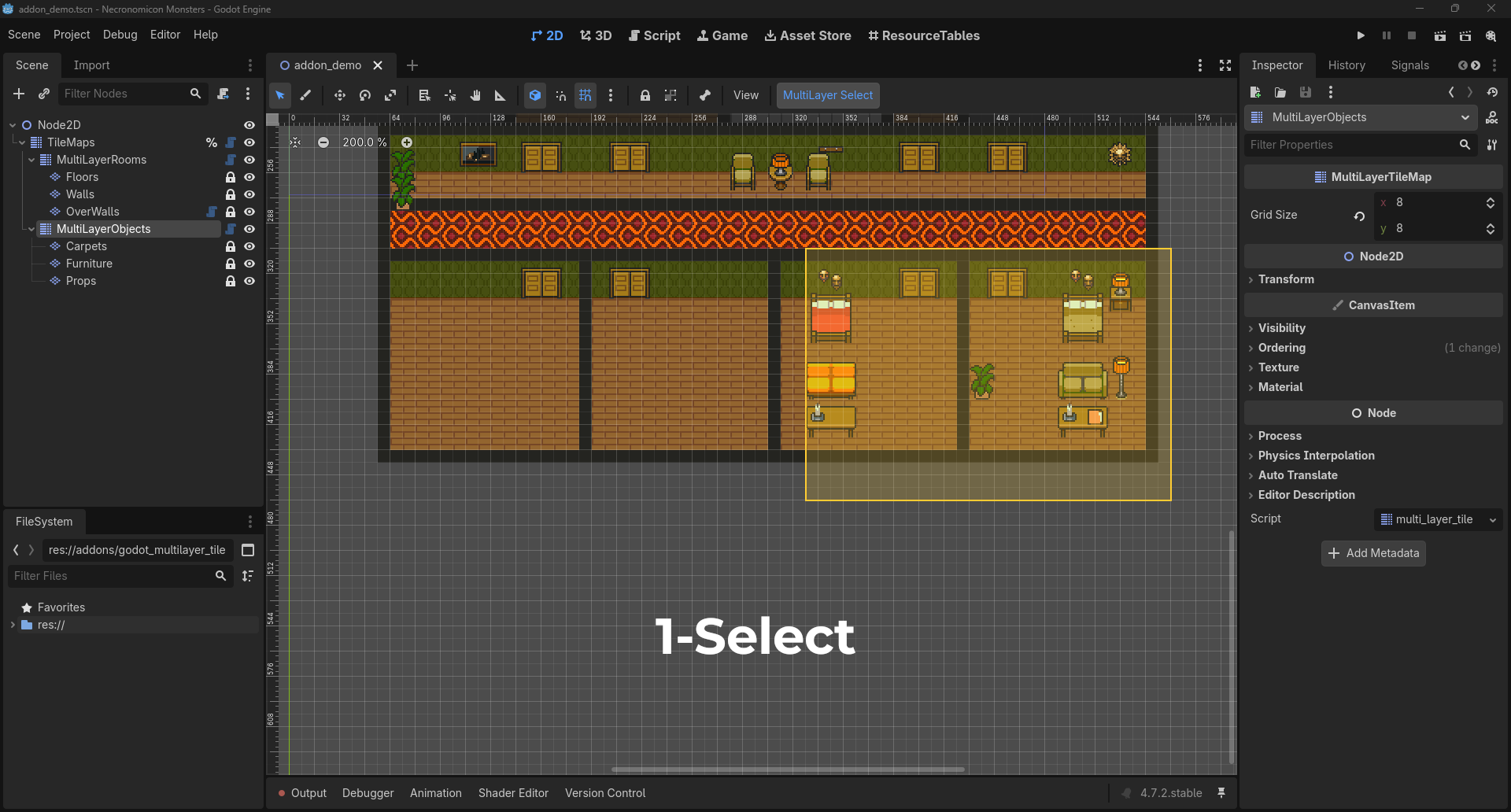Viewport: 1511px width, 812px height.
Task: Click the Add Metadata button
Action: point(1373,553)
